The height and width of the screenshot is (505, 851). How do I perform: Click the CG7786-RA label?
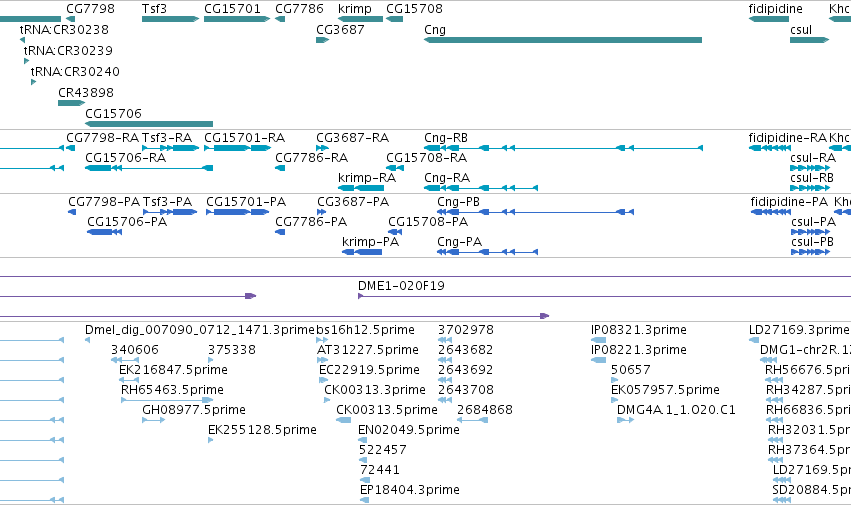tap(312, 157)
